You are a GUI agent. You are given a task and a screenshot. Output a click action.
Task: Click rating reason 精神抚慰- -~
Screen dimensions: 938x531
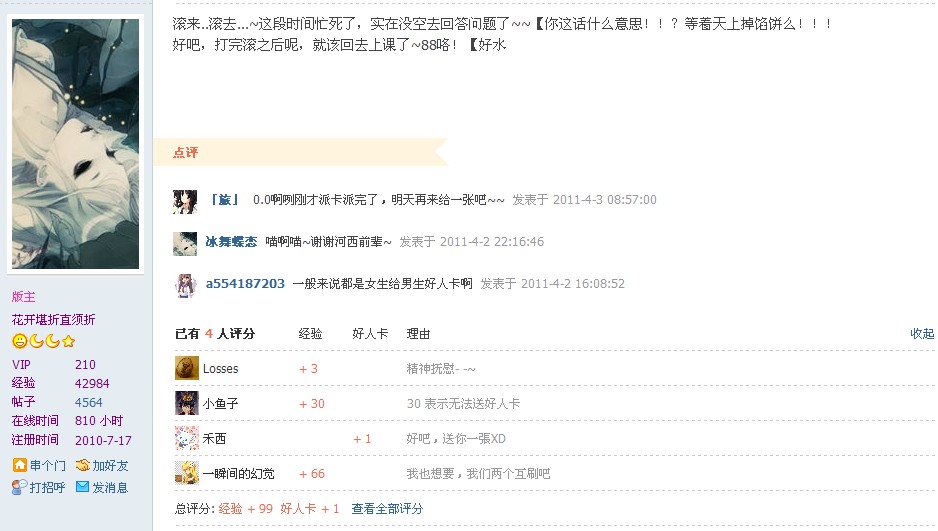pyautogui.click(x=441, y=369)
